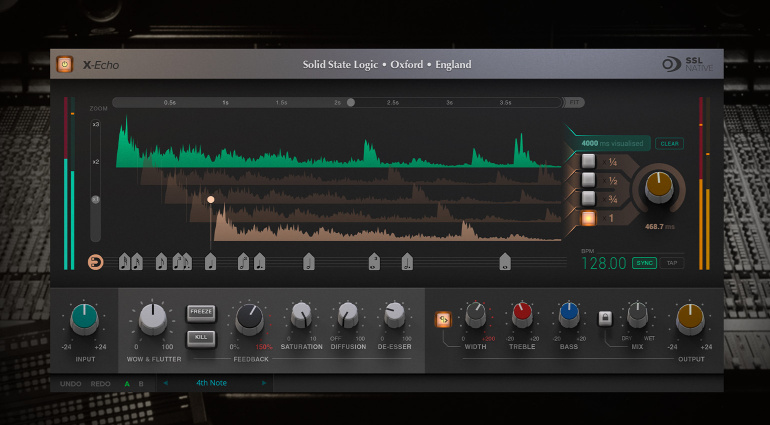Image resolution: width=770 pixels, height=425 pixels.
Task: Switch to the B preset slot
Action: pos(141,384)
